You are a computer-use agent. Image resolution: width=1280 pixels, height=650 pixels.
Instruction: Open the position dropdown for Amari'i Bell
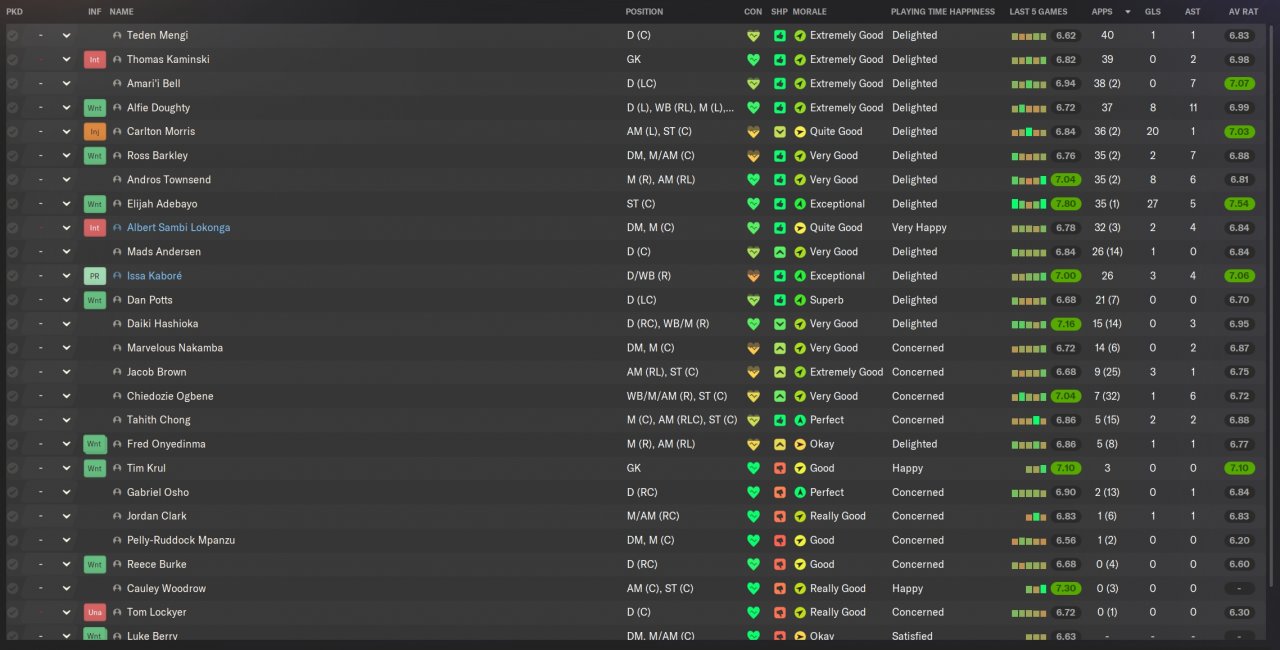pyautogui.click(x=66, y=83)
